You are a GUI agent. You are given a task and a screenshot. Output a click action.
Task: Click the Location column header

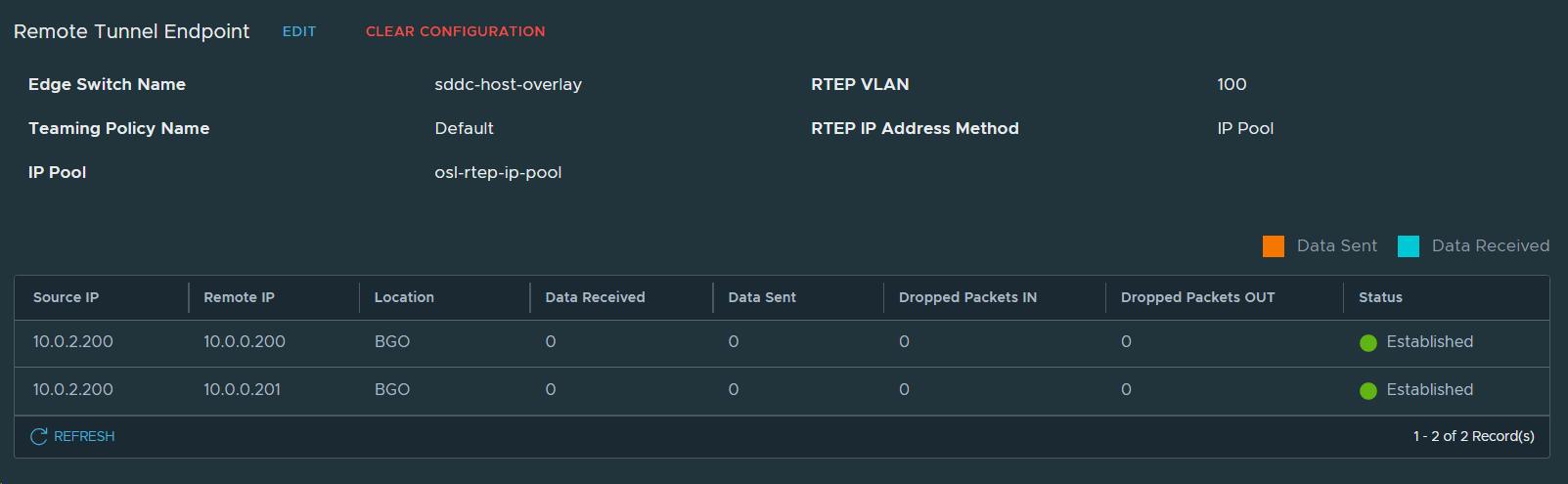[x=404, y=297]
